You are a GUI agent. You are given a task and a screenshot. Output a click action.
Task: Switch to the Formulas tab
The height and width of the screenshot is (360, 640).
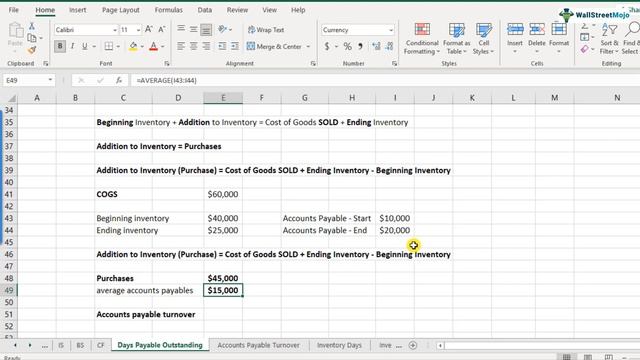click(x=169, y=10)
